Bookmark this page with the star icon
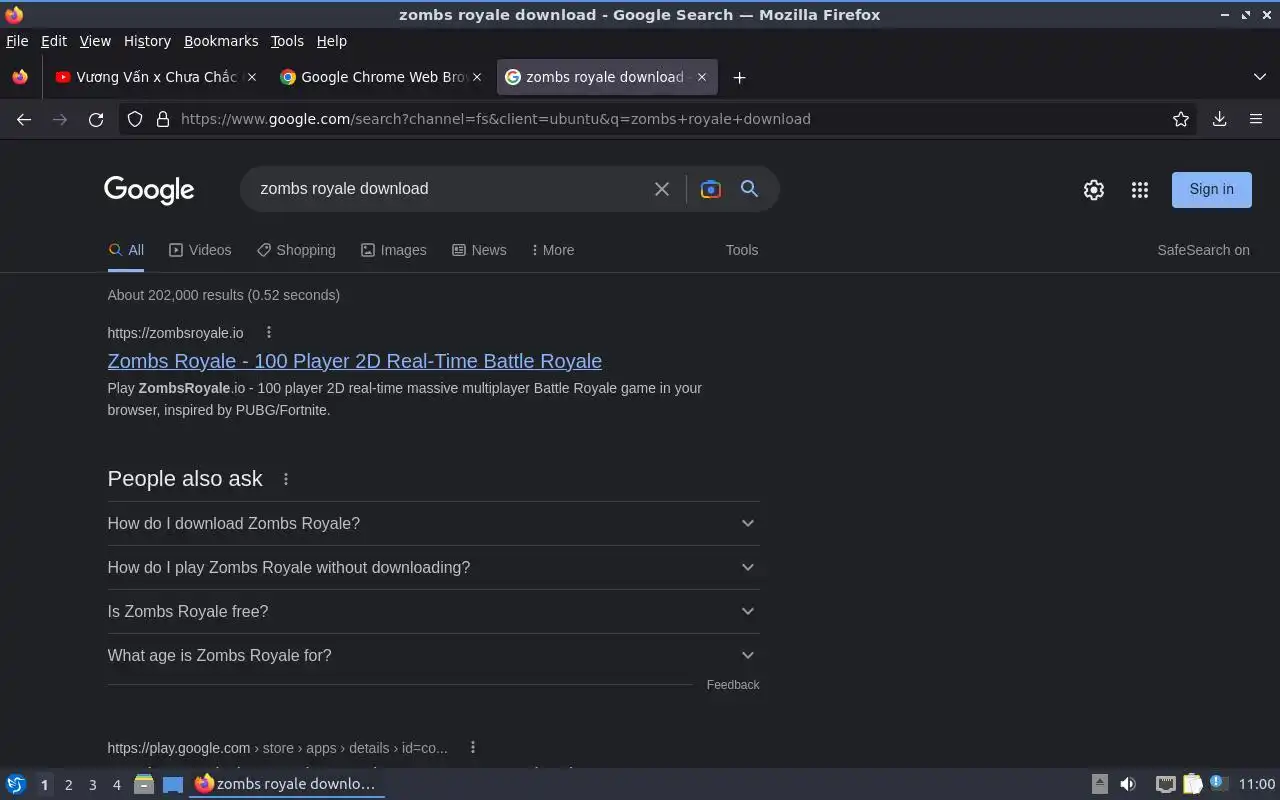The width and height of the screenshot is (1280, 800). pos(1181,119)
